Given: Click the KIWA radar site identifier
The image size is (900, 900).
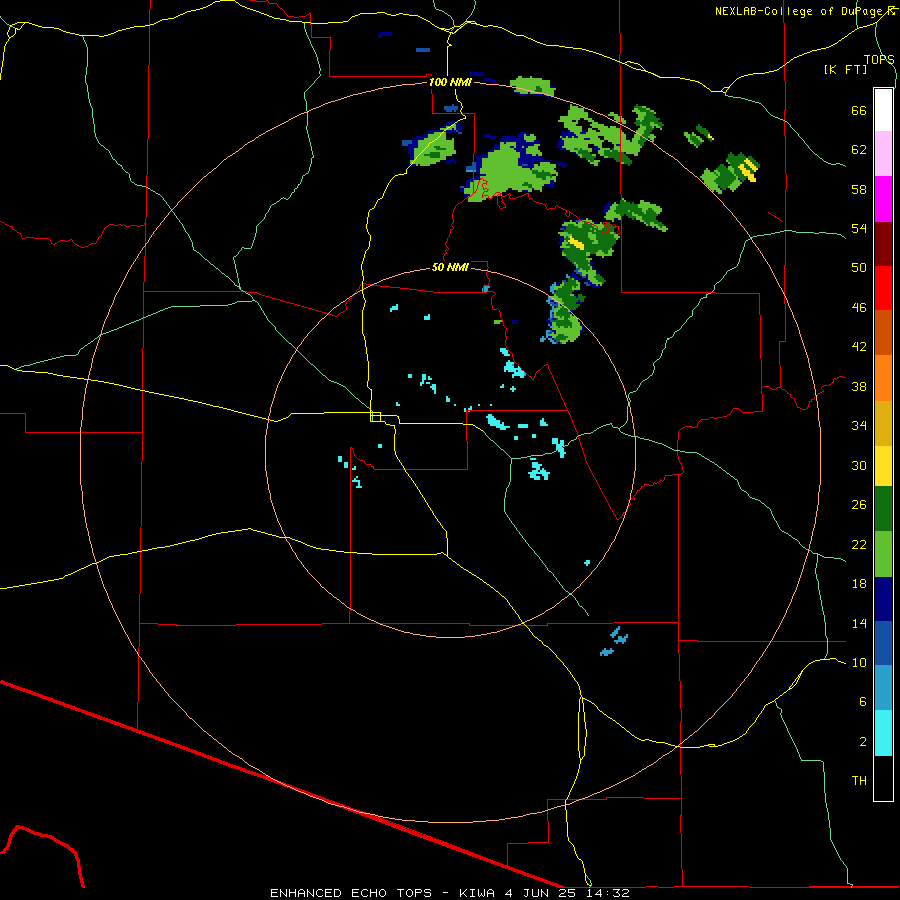Looking at the screenshot, I should pos(476,893).
